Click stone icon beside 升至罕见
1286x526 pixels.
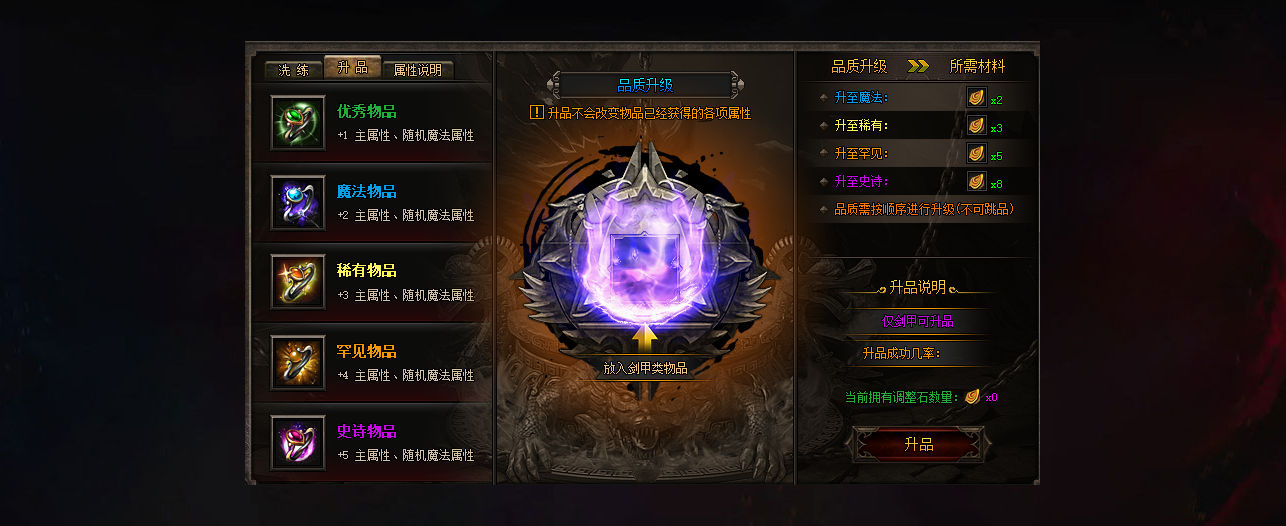(977, 154)
